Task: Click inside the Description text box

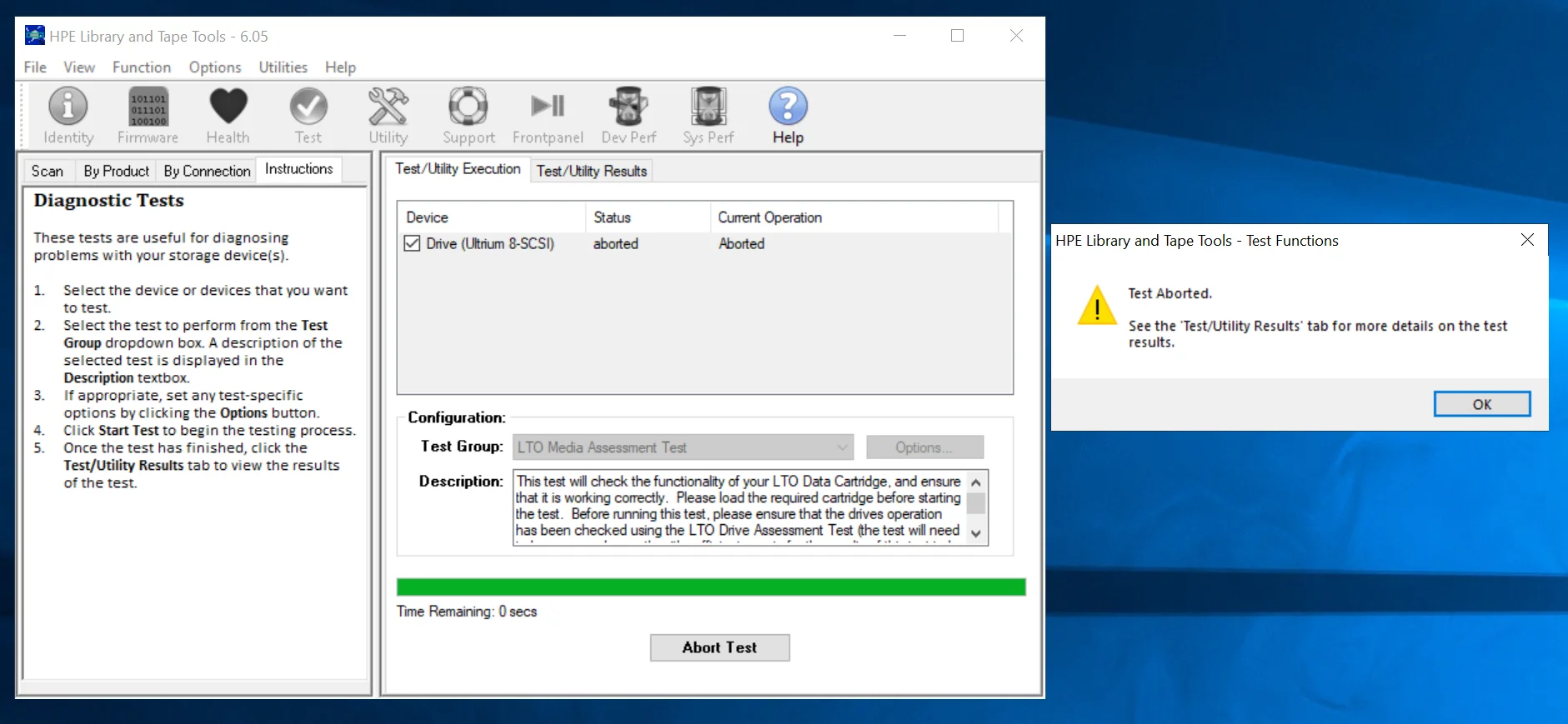Action: tap(739, 507)
